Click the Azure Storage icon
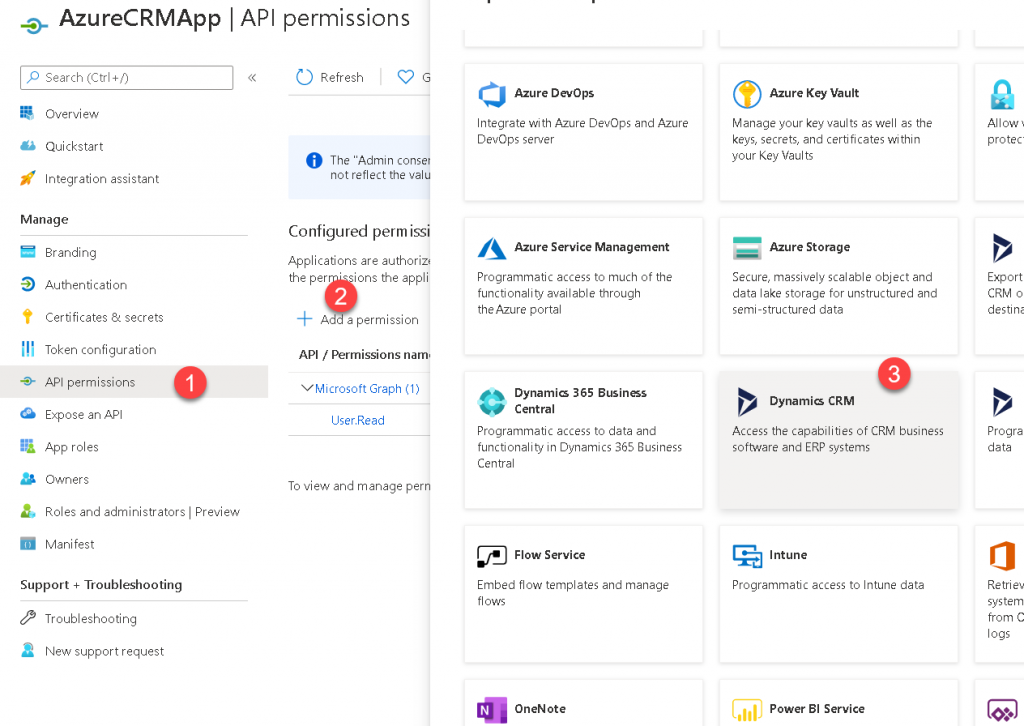 coord(747,247)
